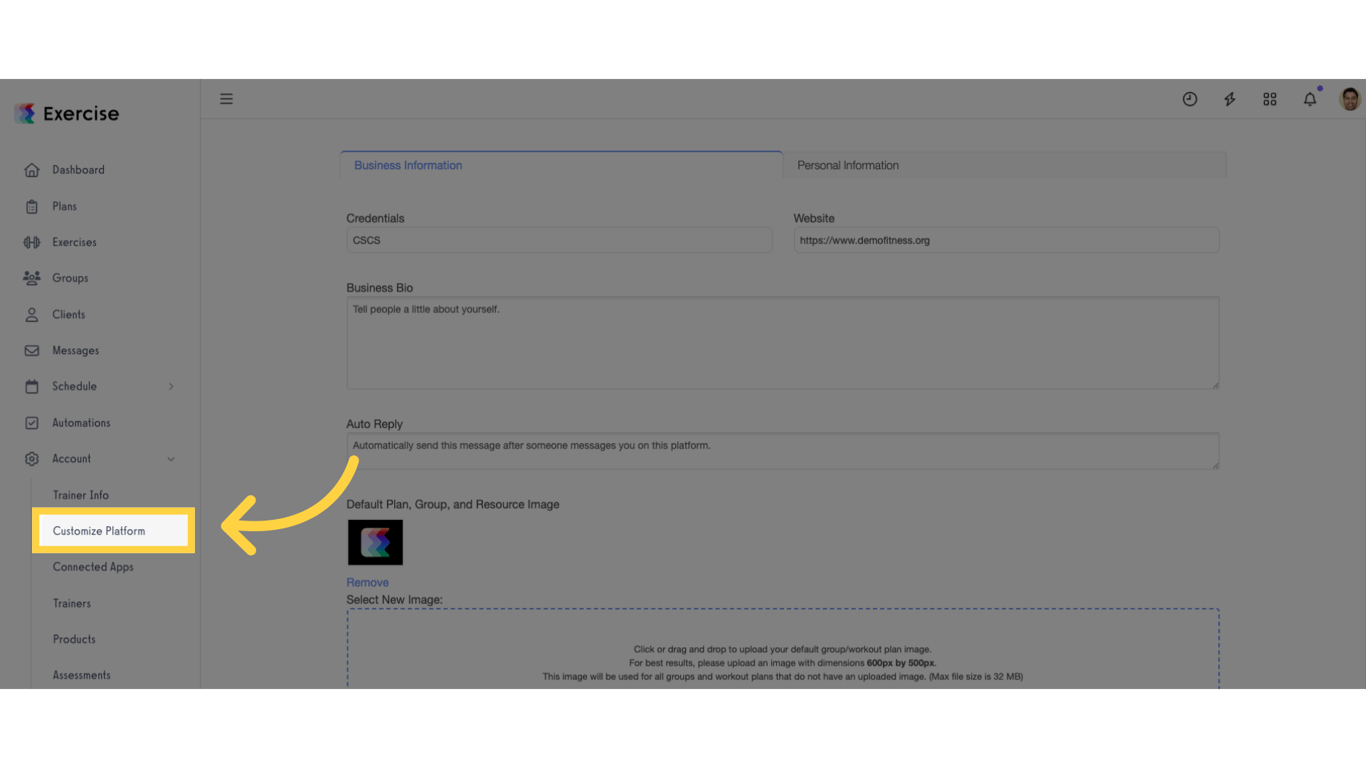Check notifications via the bell icon
1366x768 pixels.
click(1309, 99)
